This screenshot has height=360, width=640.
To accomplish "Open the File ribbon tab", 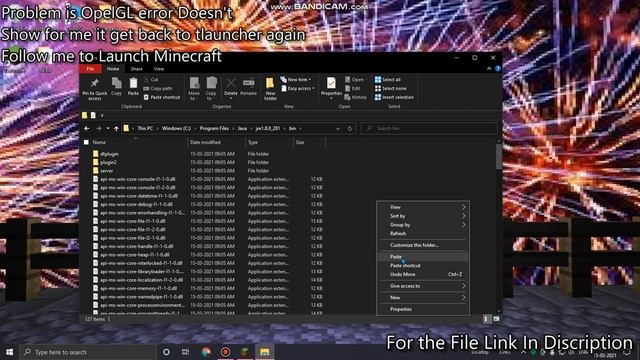I will [x=91, y=69].
